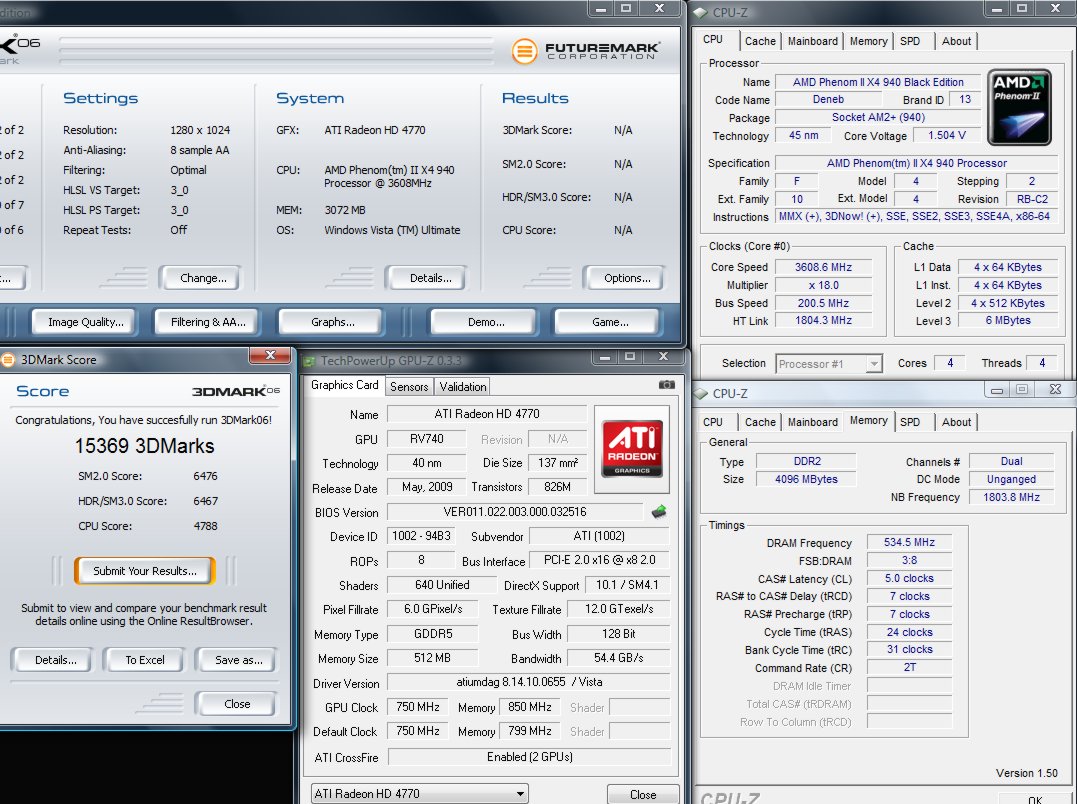Click the GPU value 'RV740'
The height and width of the screenshot is (804, 1077).
427,439
